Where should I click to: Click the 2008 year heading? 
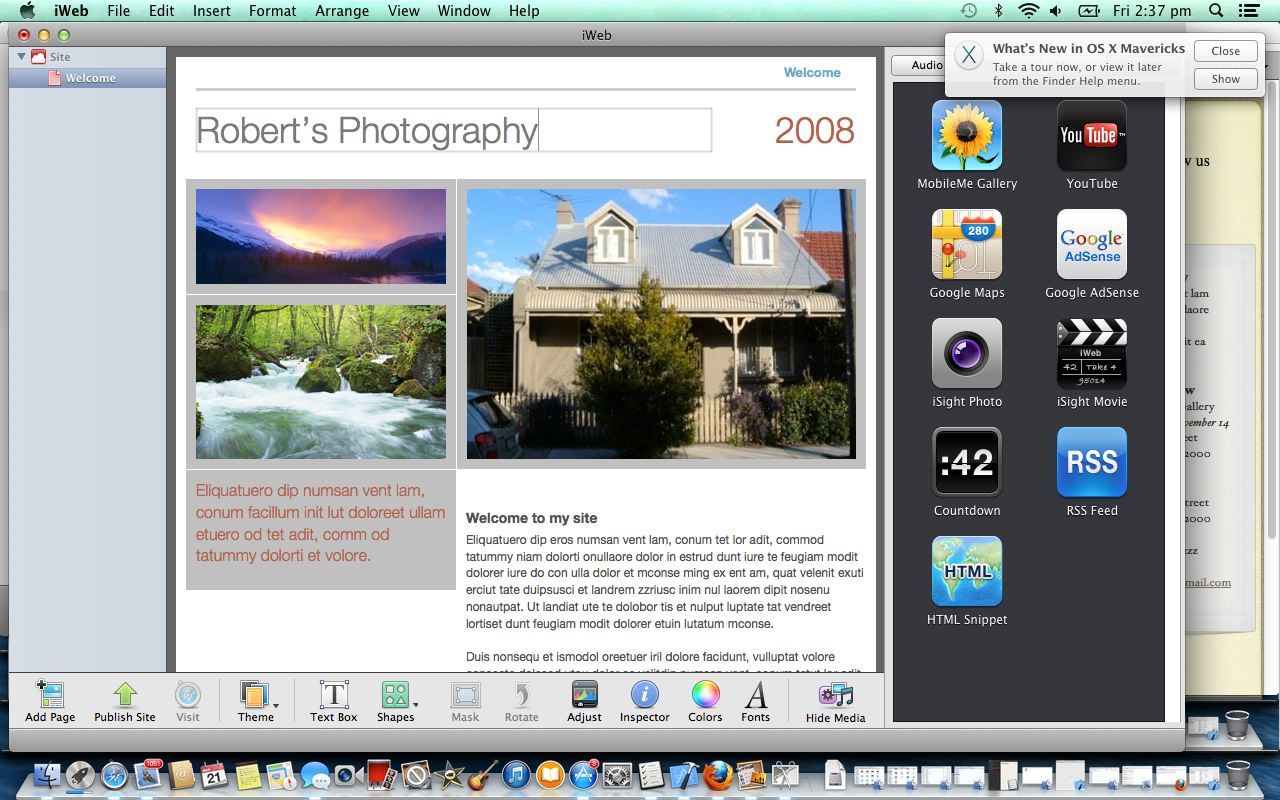coord(815,130)
